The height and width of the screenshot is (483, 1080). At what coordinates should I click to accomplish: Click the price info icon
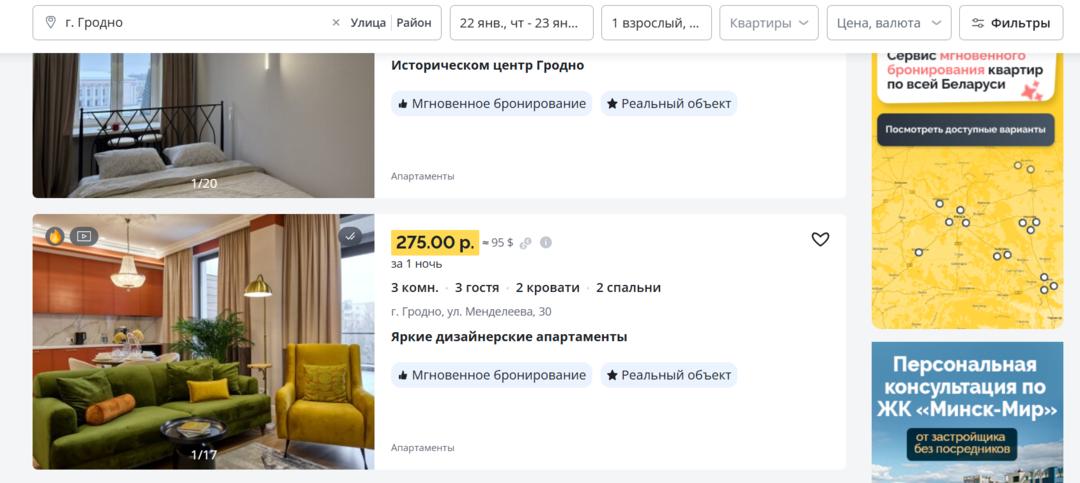[546, 243]
